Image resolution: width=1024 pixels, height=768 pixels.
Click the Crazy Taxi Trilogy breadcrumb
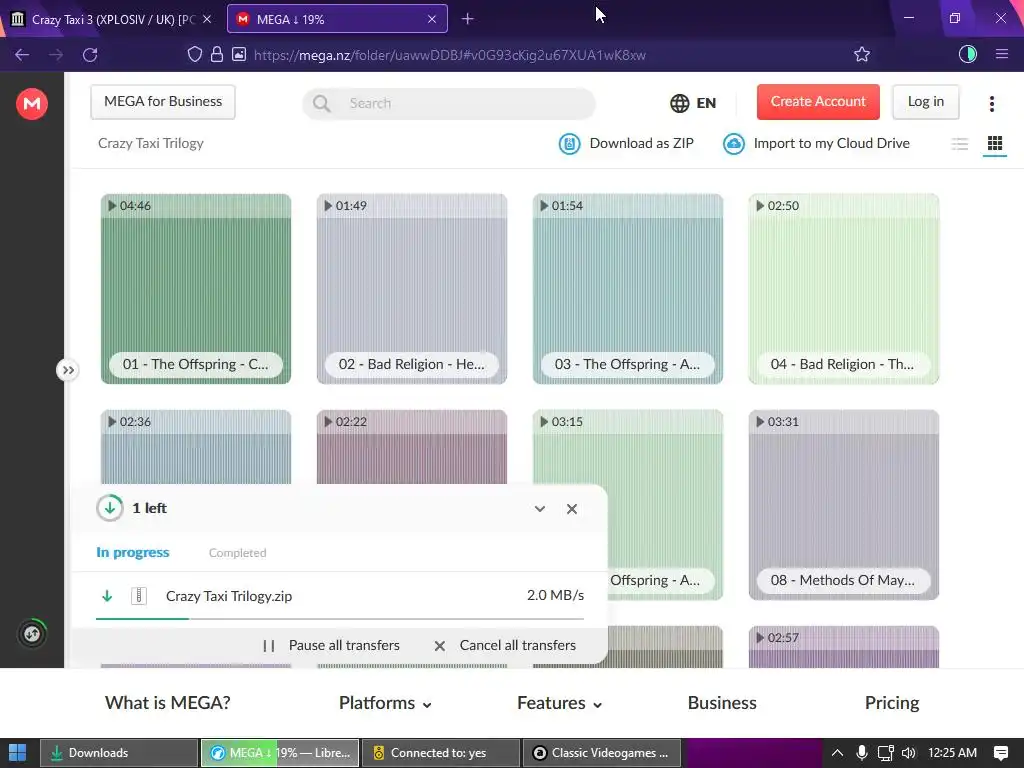tap(151, 143)
